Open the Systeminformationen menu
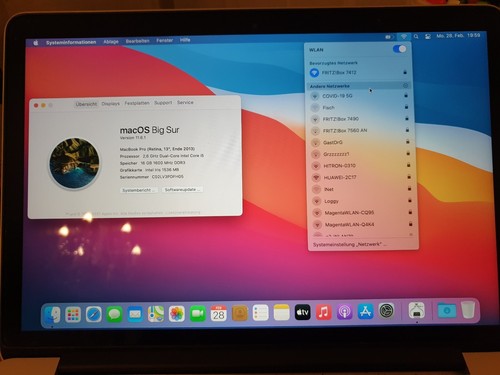 click(71, 42)
